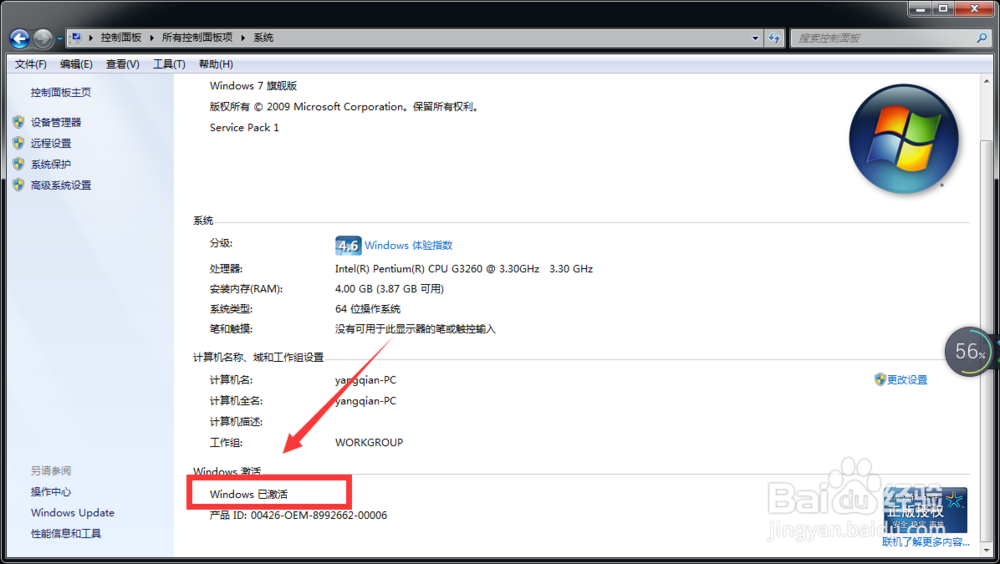Click the WORKGROUP value
The width and height of the screenshot is (1000, 564).
pyautogui.click(x=369, y=443)
